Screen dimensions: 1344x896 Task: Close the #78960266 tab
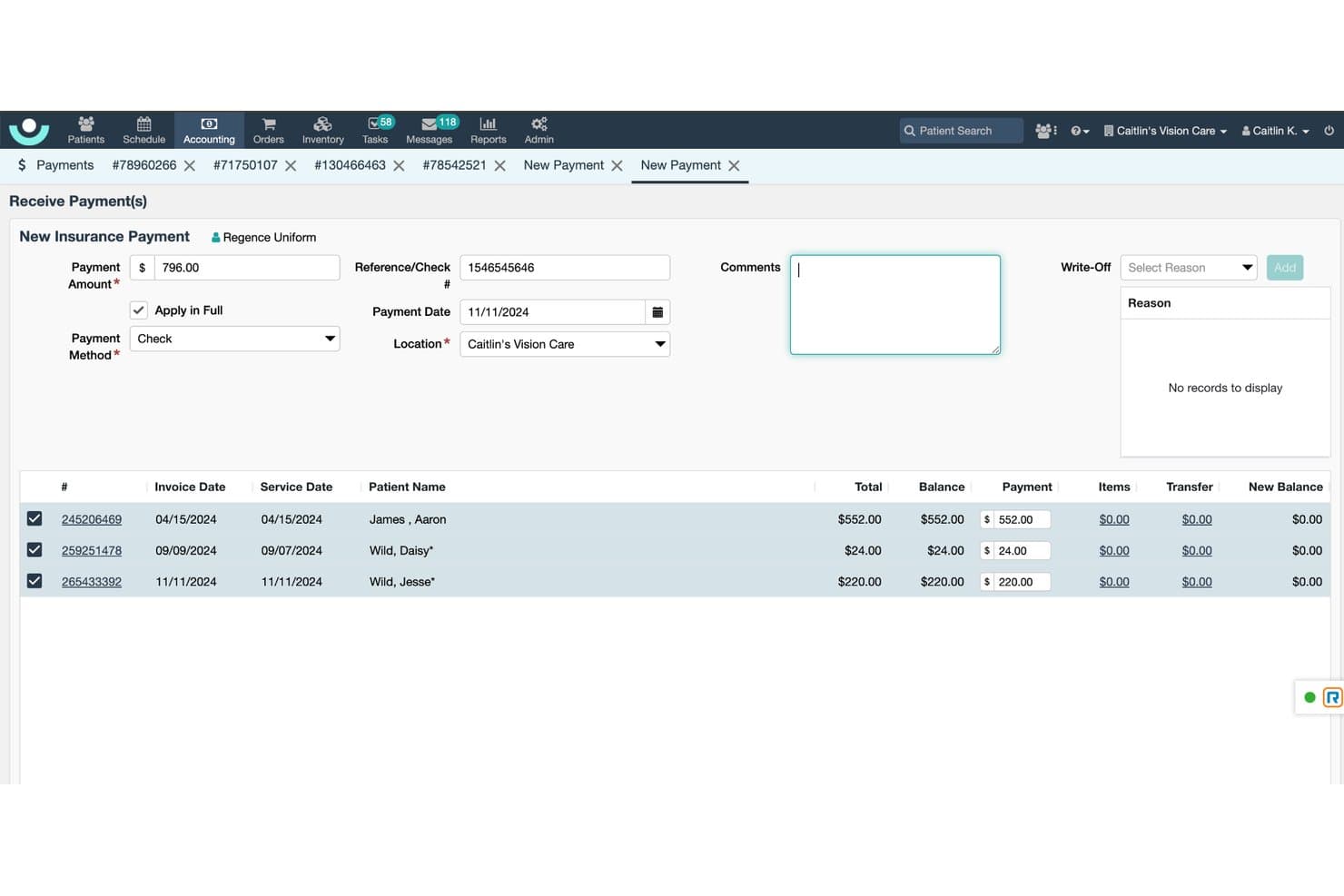(190, 166)
